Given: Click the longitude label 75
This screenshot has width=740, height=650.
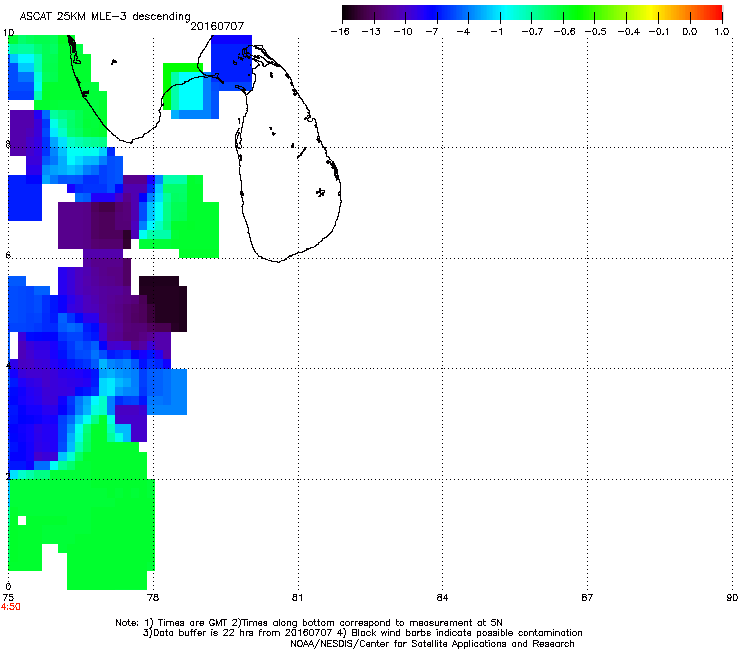Looking at the screenshot, I should (8, 598).
